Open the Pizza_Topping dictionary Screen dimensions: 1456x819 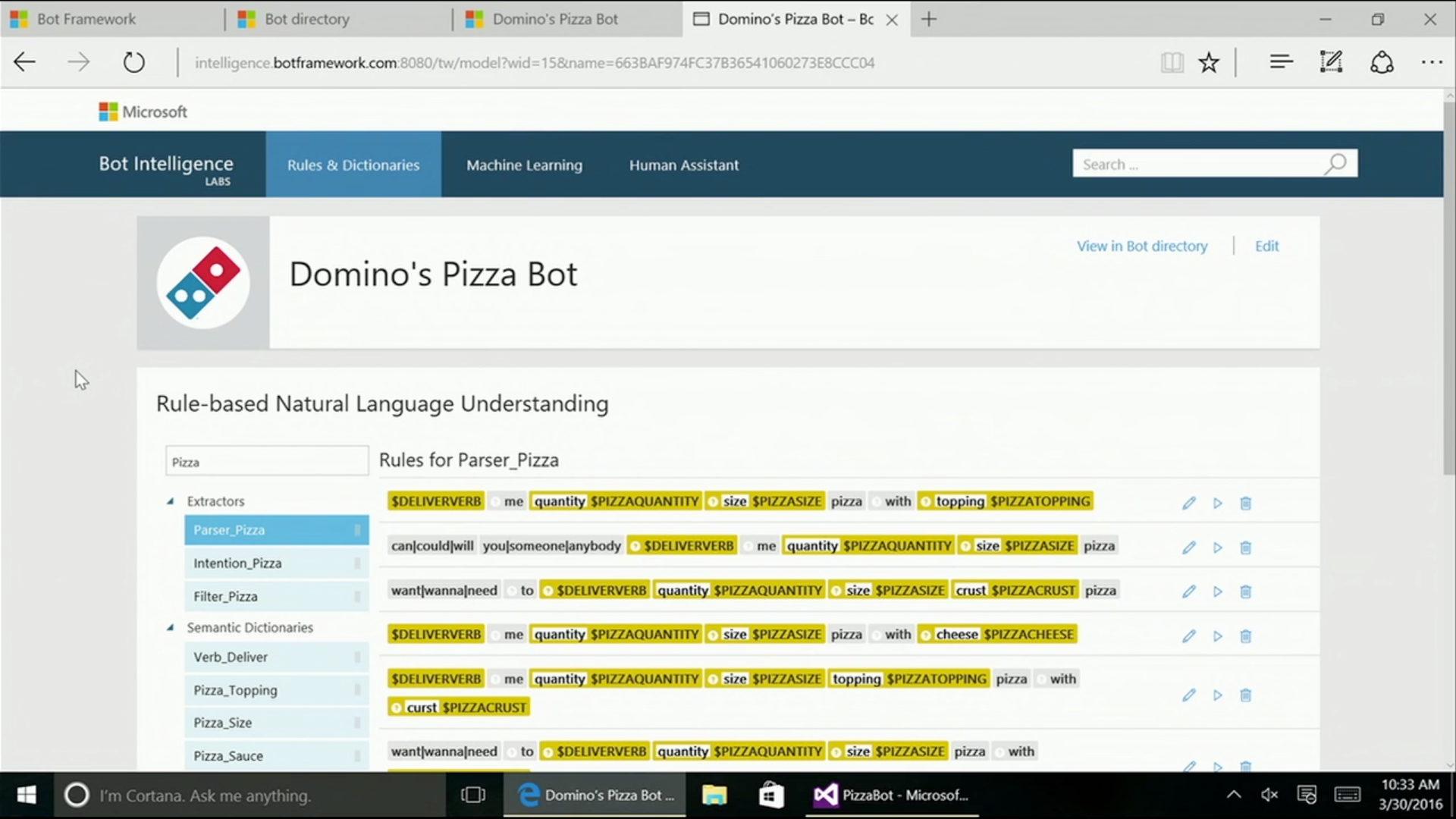point(235,690)
